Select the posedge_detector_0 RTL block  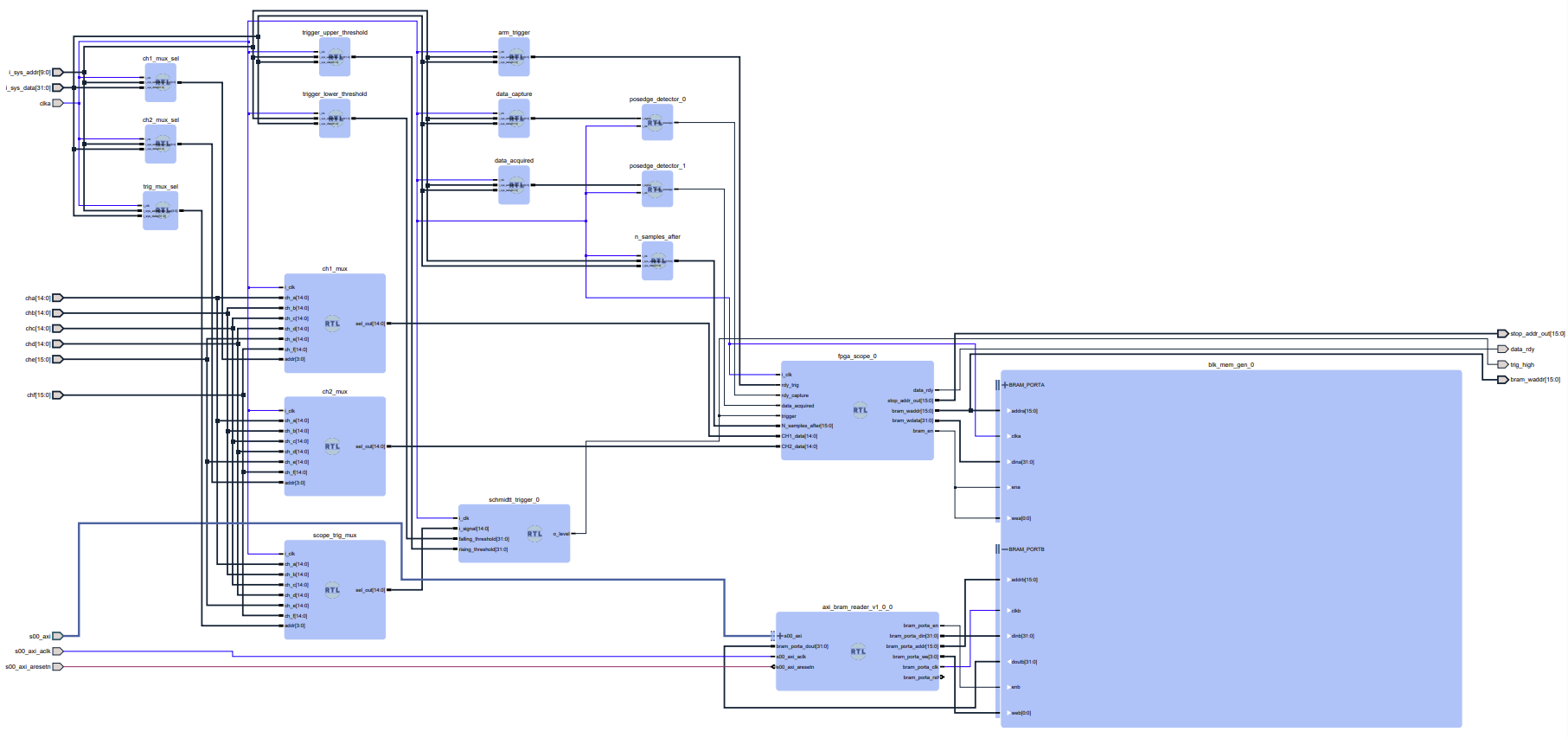[x=656, y=123]
